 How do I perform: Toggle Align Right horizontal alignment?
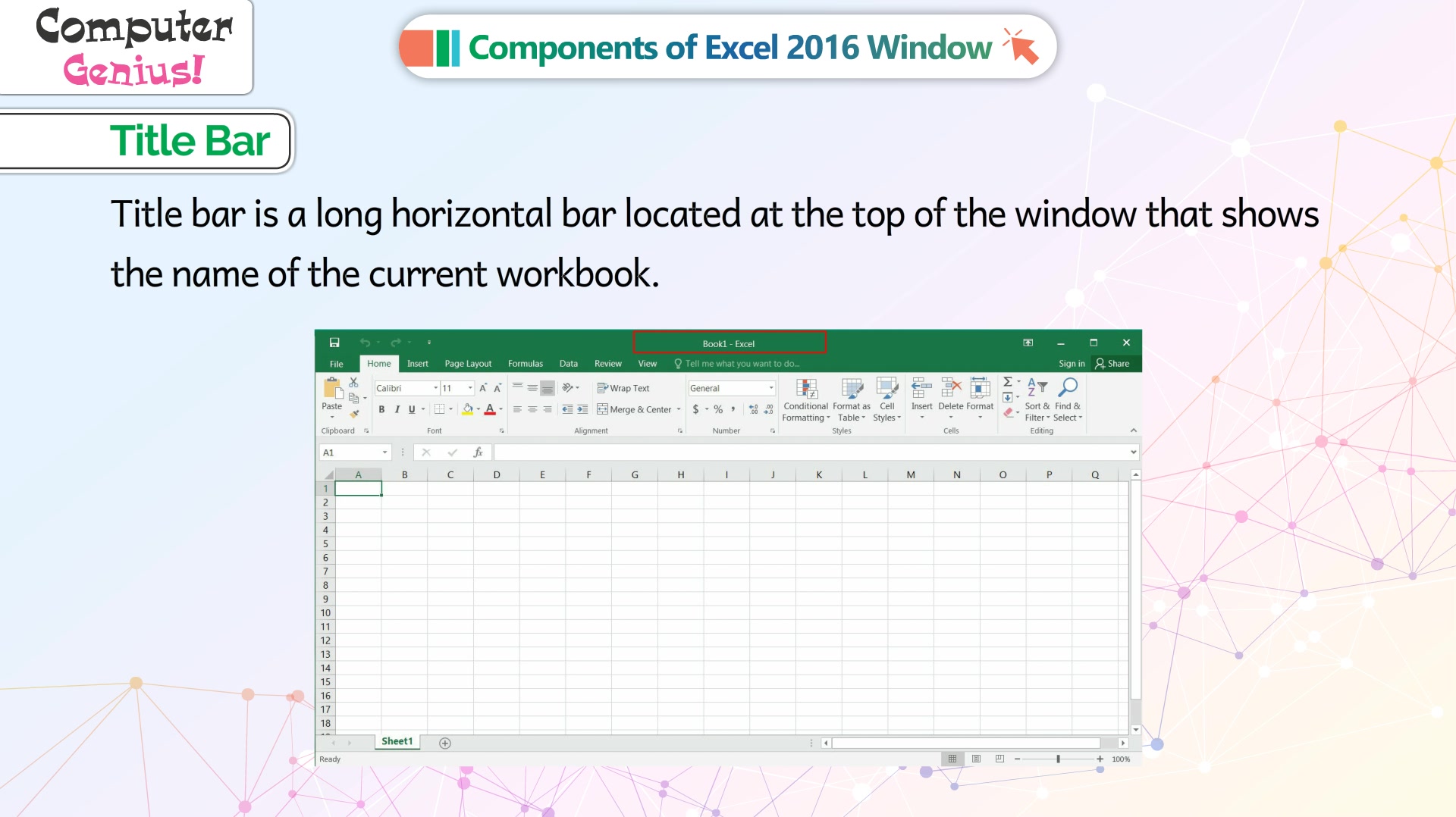coord(548,409)
